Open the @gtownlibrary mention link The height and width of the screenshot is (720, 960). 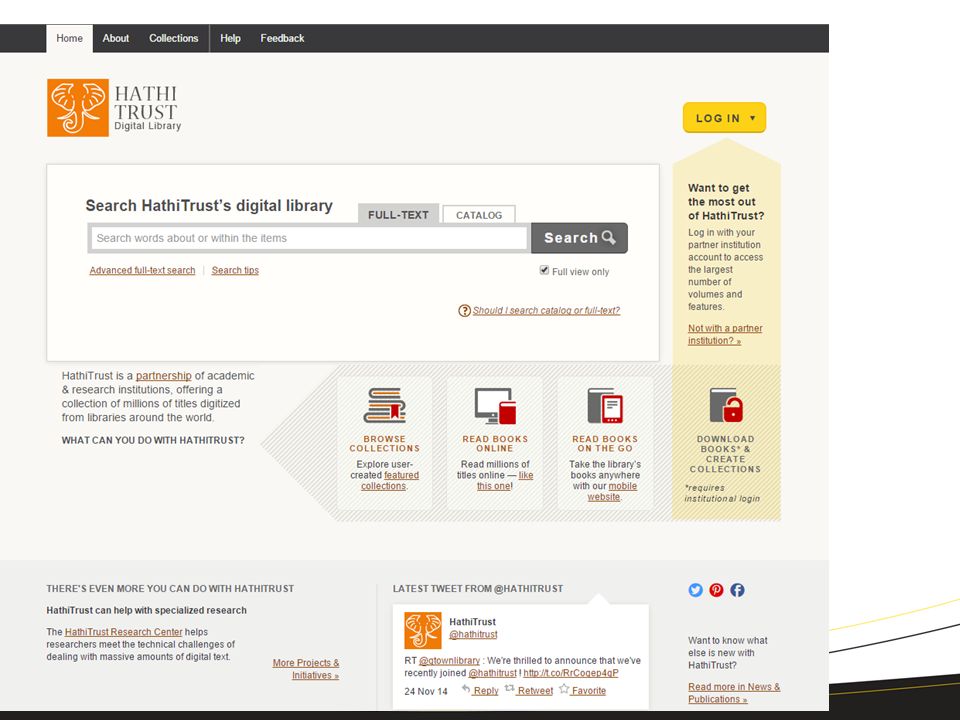(449, 661)
